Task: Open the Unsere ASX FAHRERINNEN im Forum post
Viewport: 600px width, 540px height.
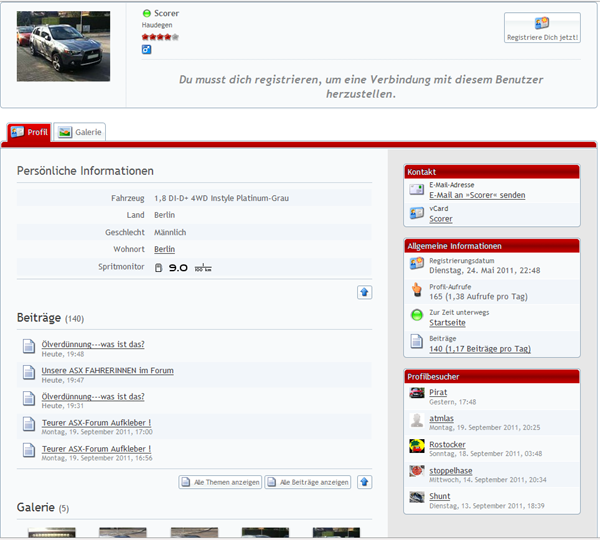Action: tap(107, 370)
